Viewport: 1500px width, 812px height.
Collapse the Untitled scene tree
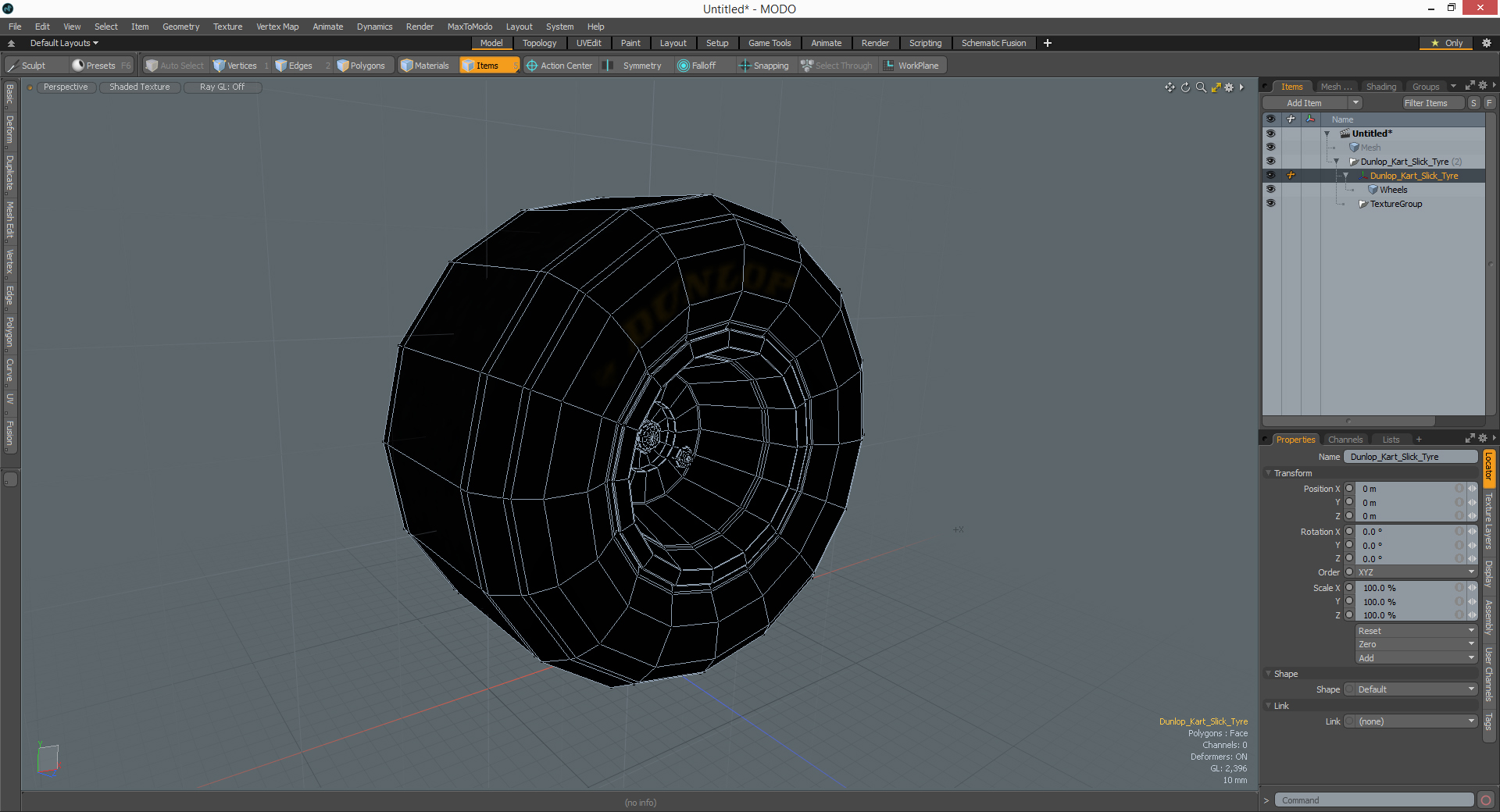1327,134
